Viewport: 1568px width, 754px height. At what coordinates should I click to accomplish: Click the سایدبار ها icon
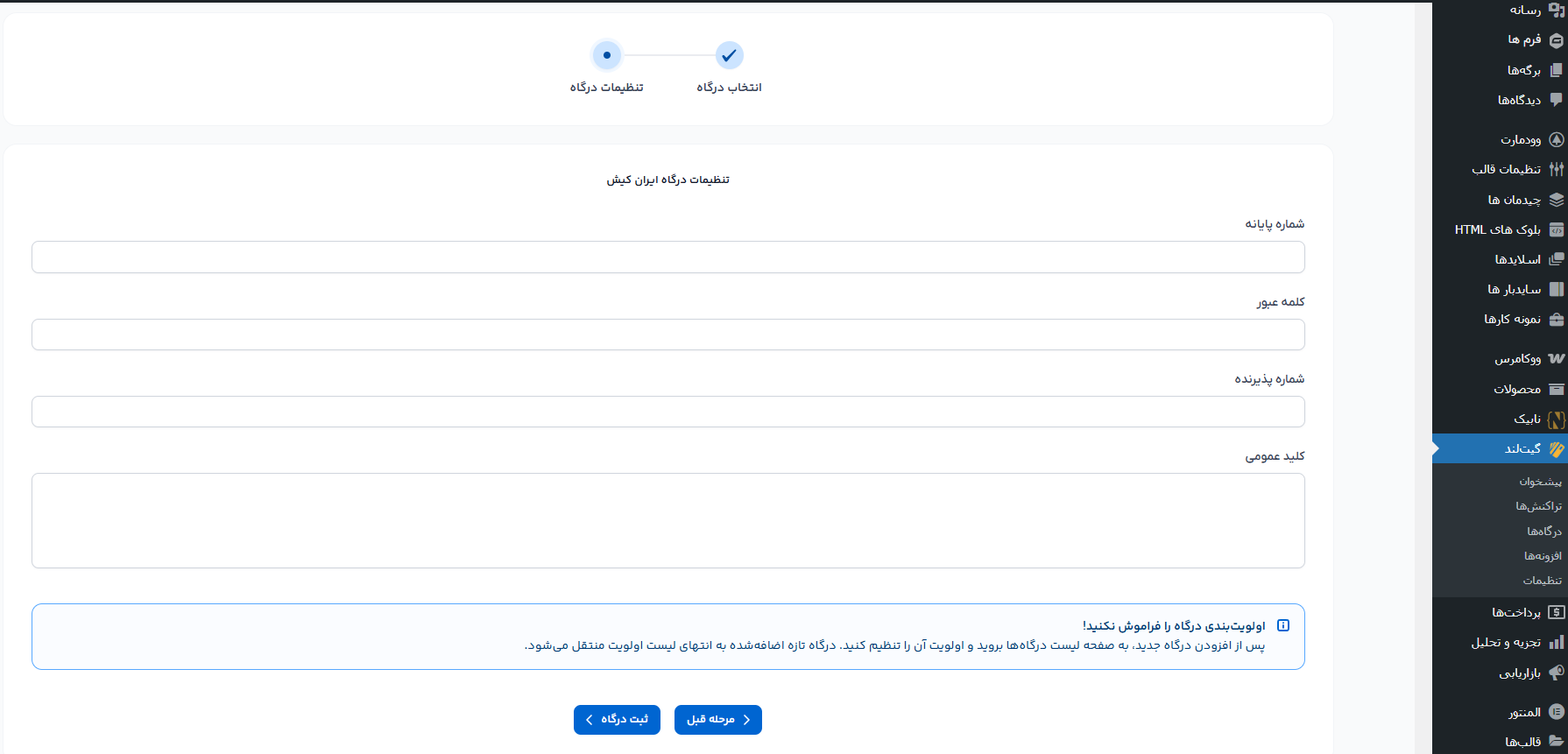pyautogui.click(x=1556, y=289)
